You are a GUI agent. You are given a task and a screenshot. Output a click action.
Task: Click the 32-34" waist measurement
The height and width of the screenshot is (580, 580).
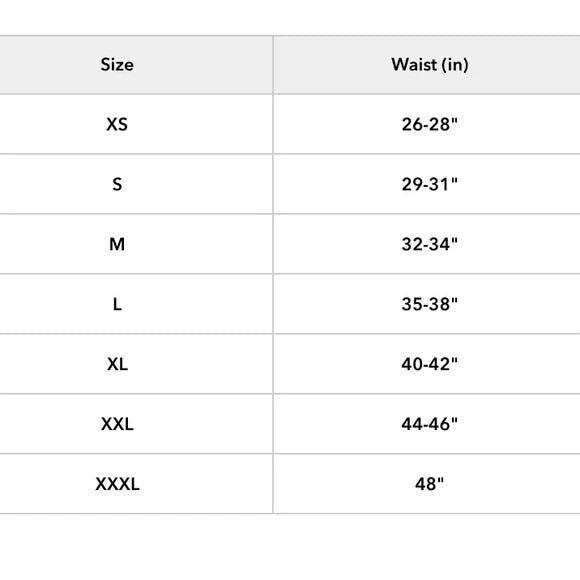pyautogui.click(x=429, y=244)
